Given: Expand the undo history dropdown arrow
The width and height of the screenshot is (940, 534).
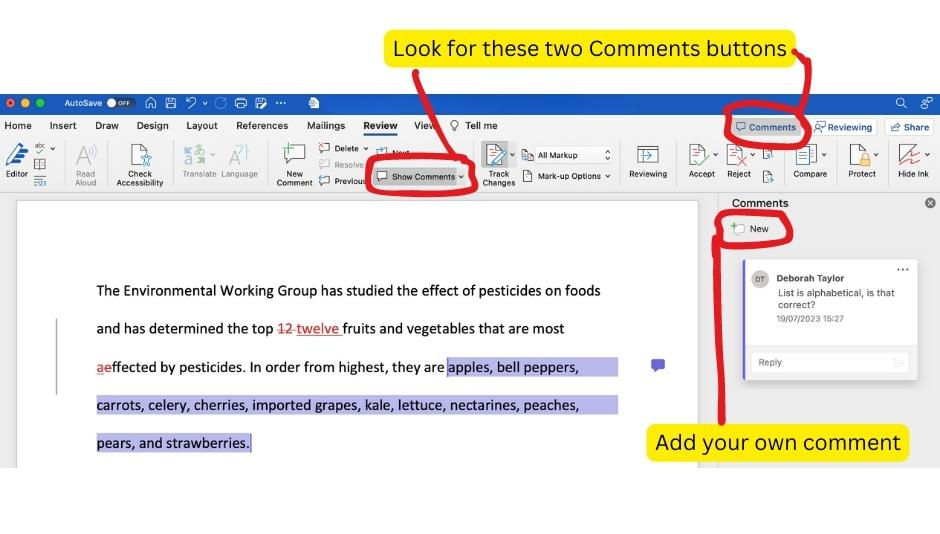Looking at the screenshot, I should 205,103.
